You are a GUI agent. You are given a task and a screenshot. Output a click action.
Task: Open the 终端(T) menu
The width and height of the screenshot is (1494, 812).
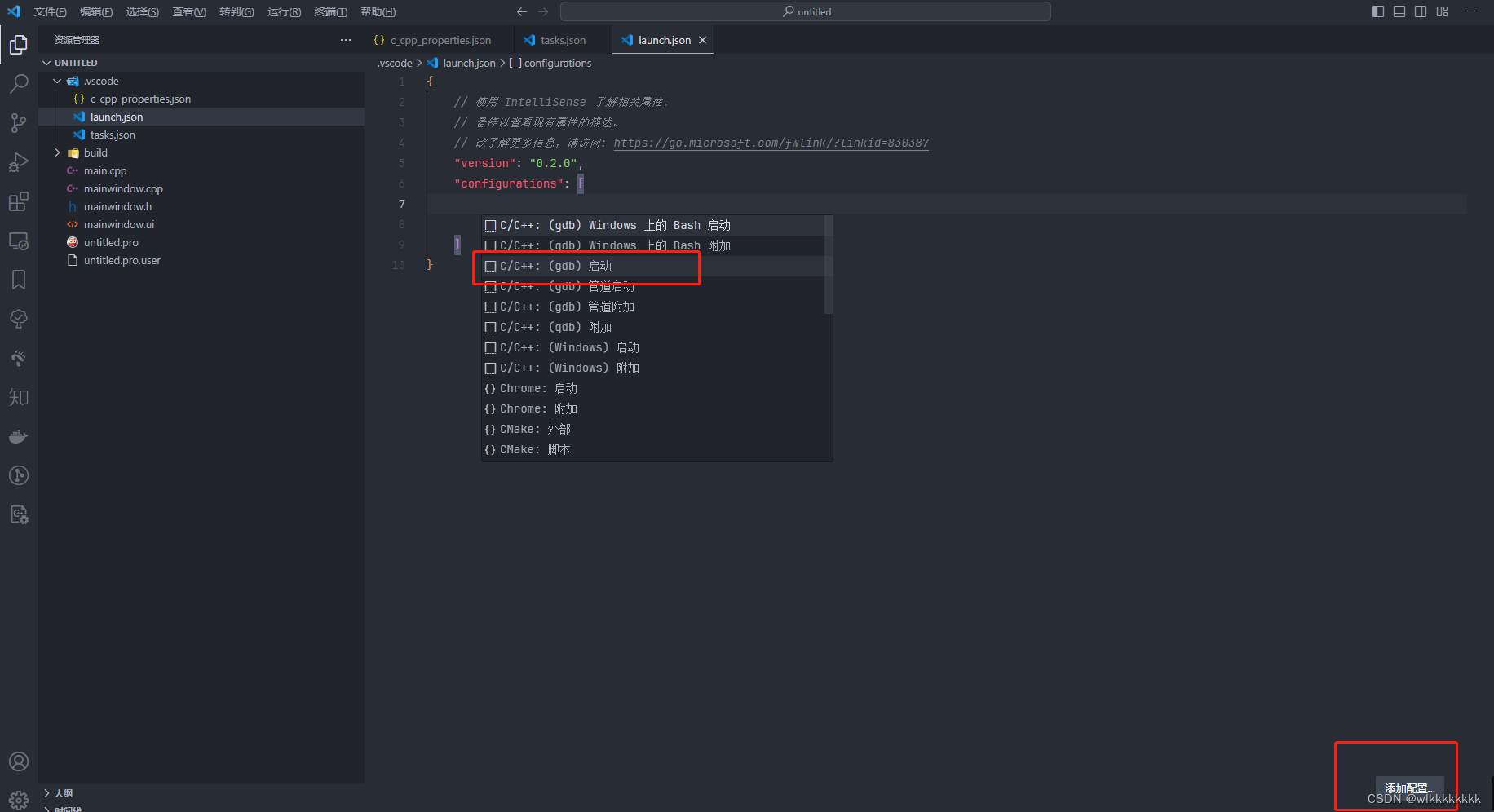point(330,11)
